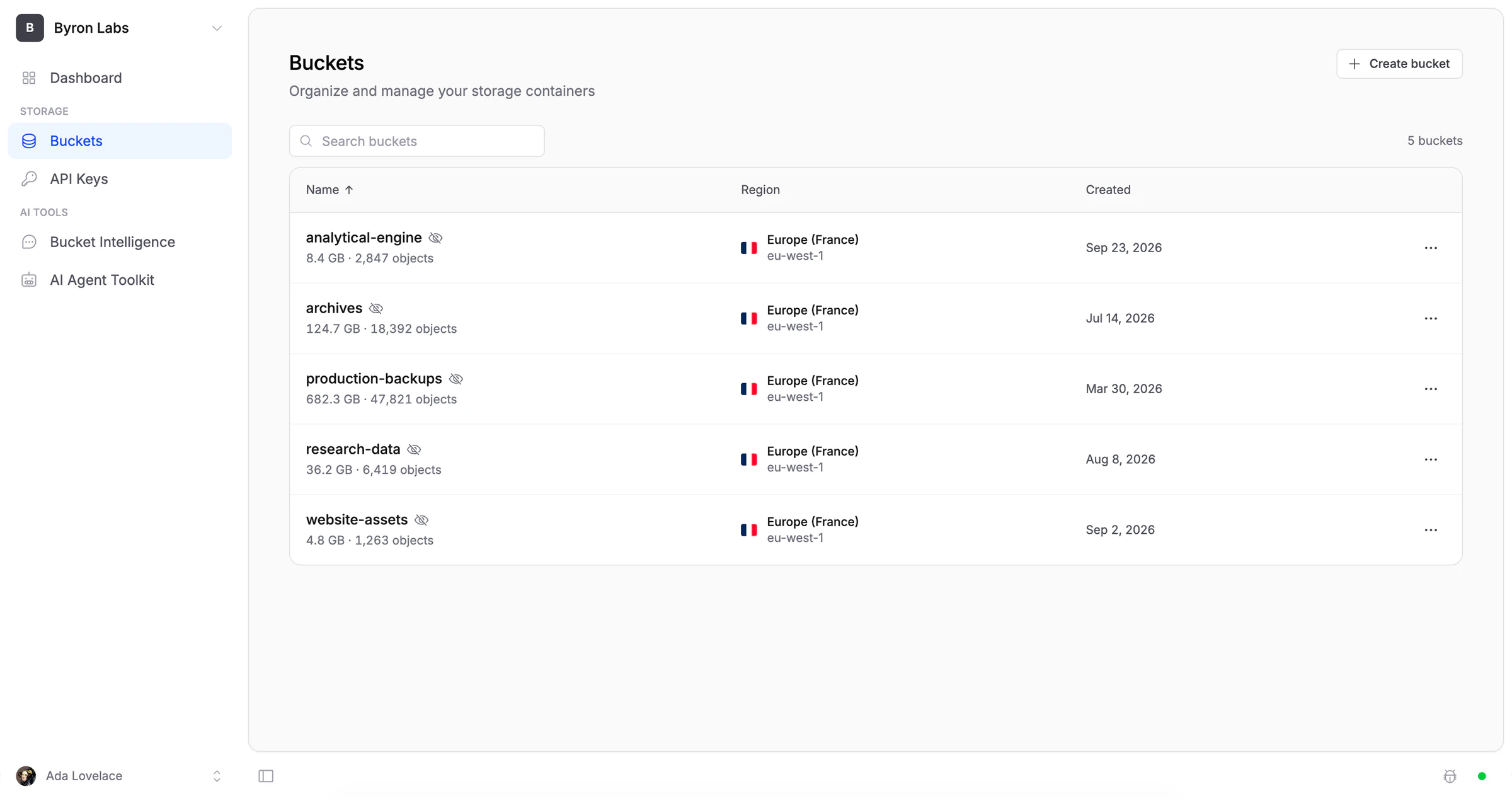
Task: Click the green status indicator dot
Action: [1482, 776]
